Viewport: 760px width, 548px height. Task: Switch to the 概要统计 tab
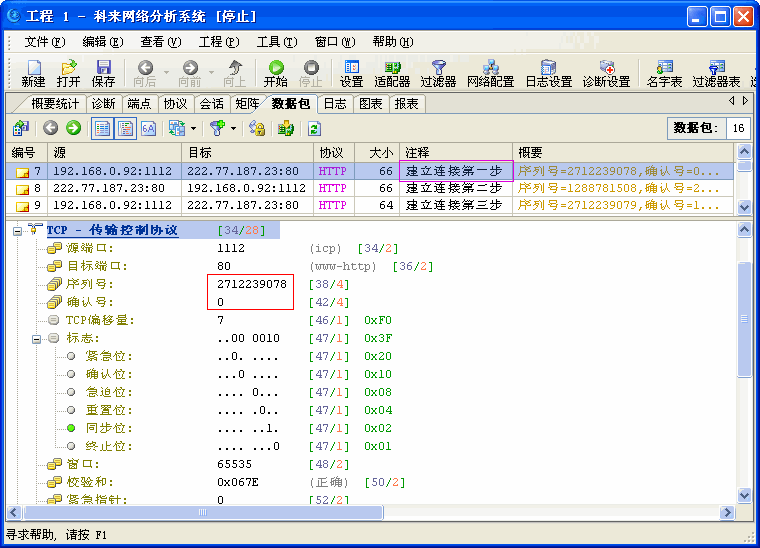(x=55, y=104)
